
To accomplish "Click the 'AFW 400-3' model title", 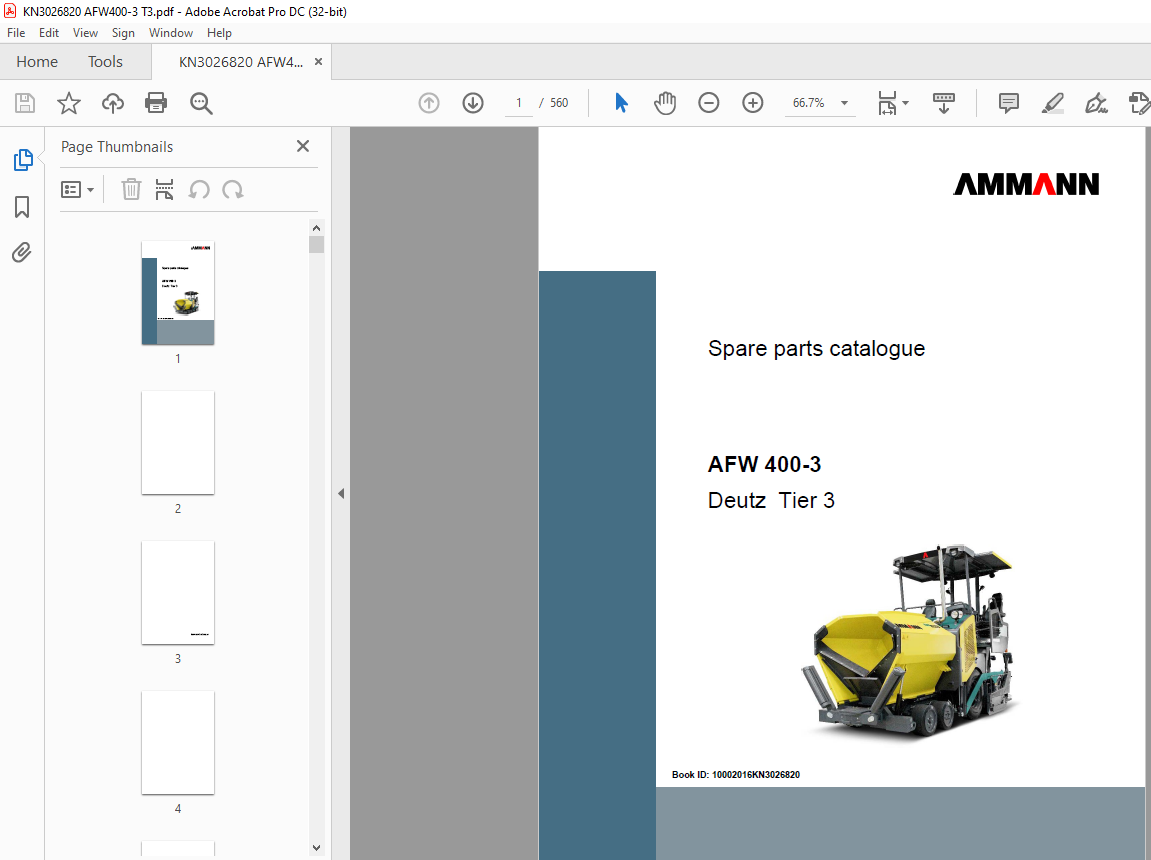I will coord(764,464).
